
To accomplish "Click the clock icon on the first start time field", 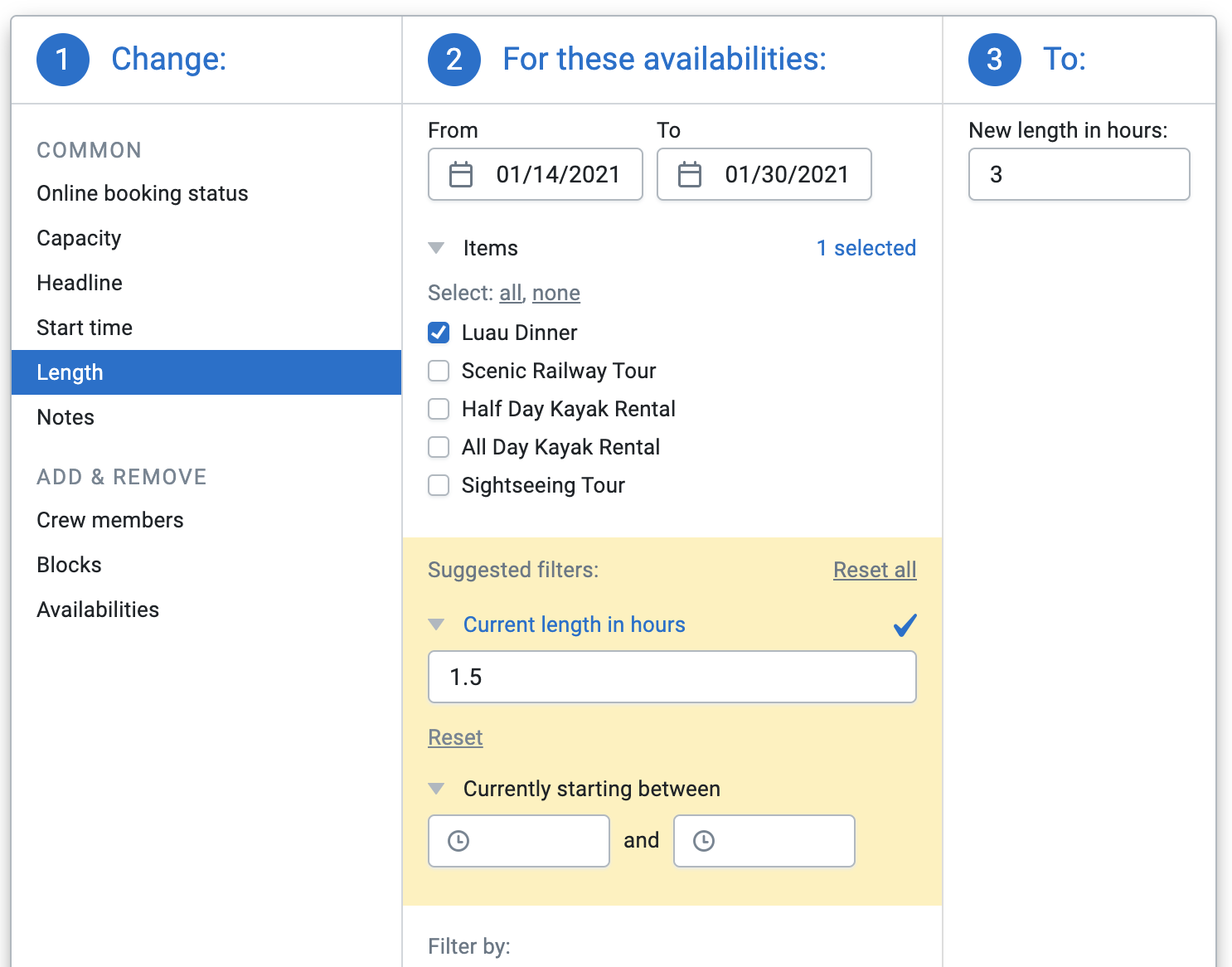I will [458, 841].
